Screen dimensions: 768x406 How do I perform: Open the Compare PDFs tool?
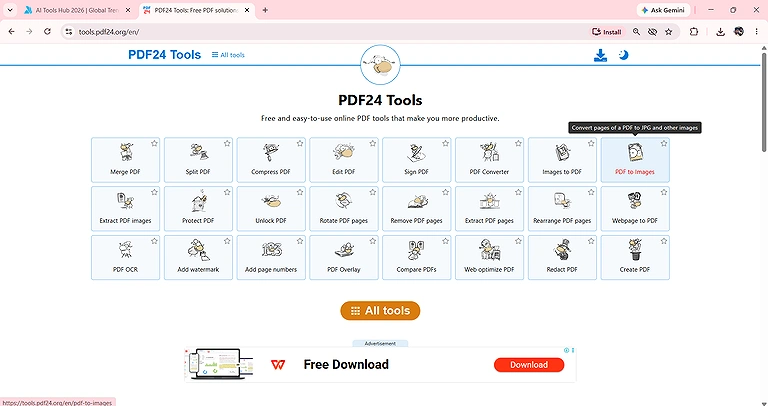click(417, 258)
